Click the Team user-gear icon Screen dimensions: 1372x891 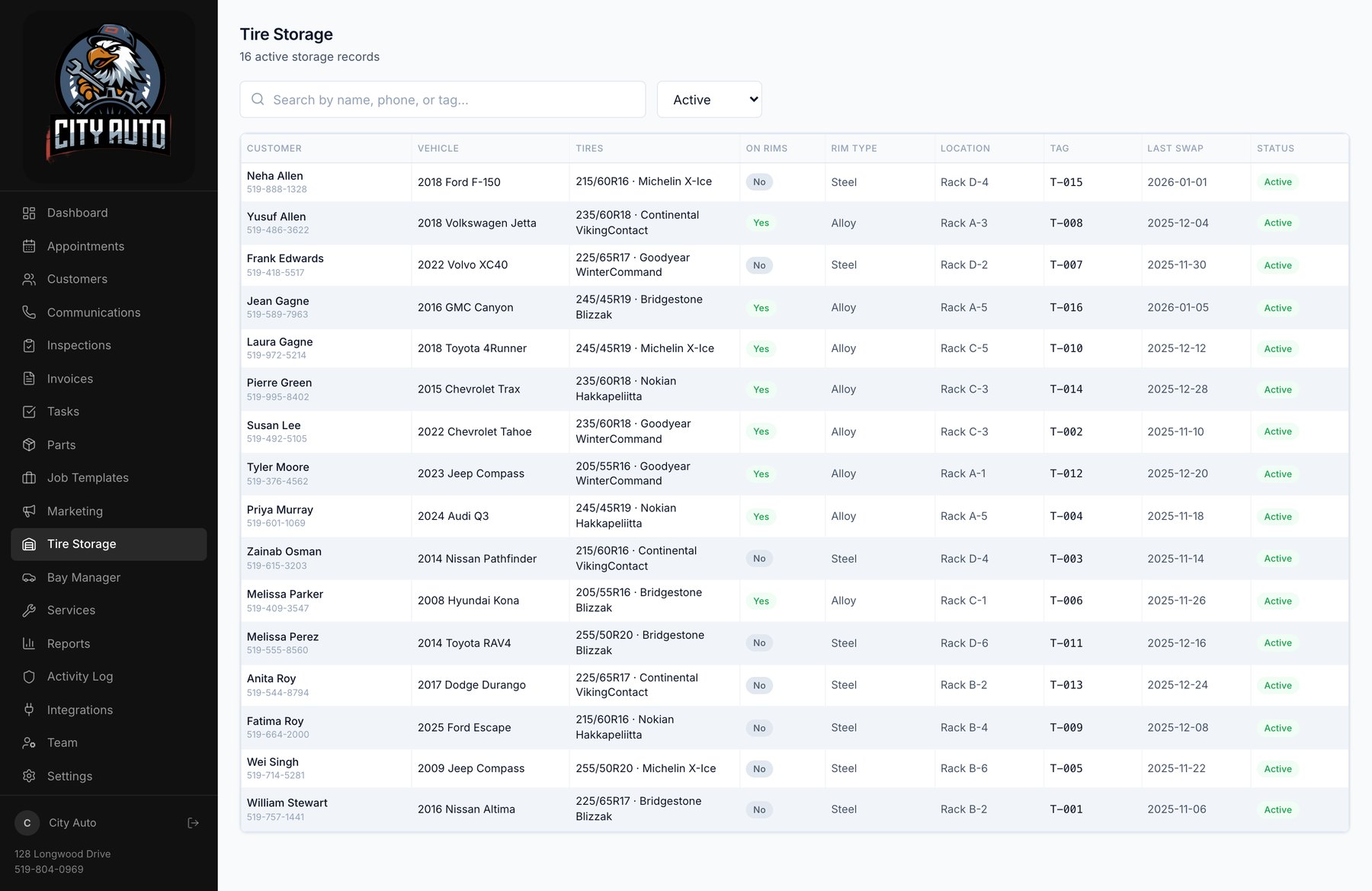coord(29,743)
